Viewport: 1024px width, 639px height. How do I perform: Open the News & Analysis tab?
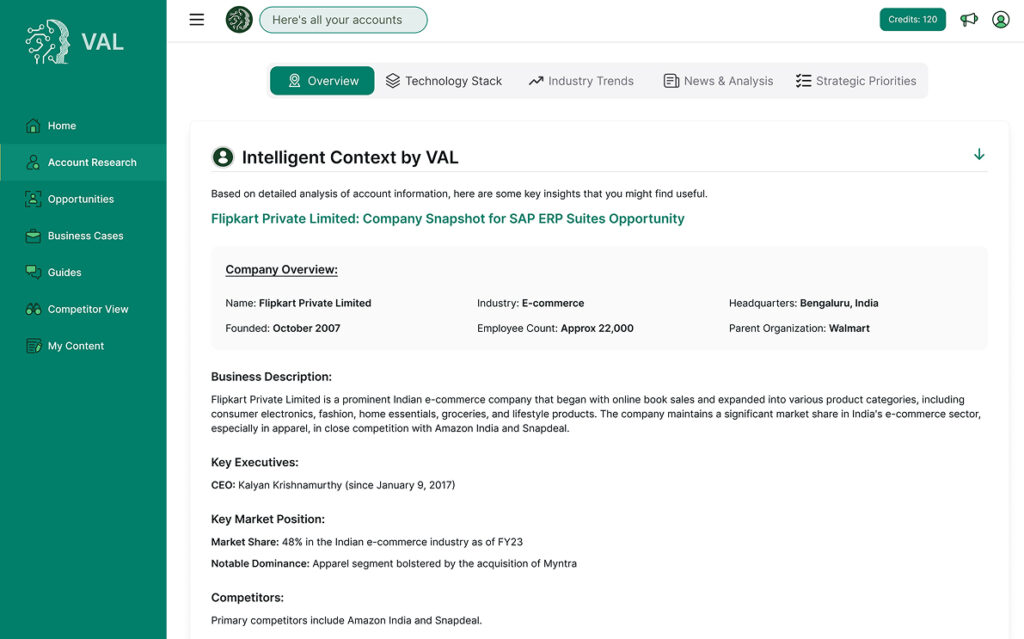718,81
